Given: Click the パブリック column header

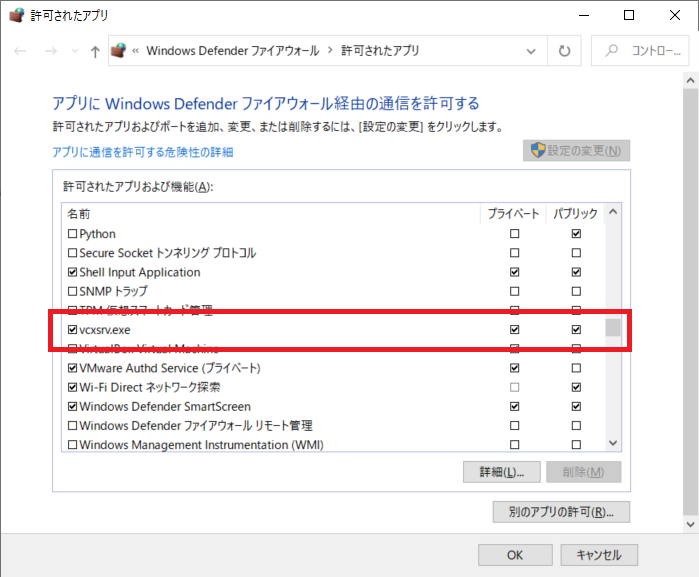Looking at the screenshot, I should (x=575, y=214).
